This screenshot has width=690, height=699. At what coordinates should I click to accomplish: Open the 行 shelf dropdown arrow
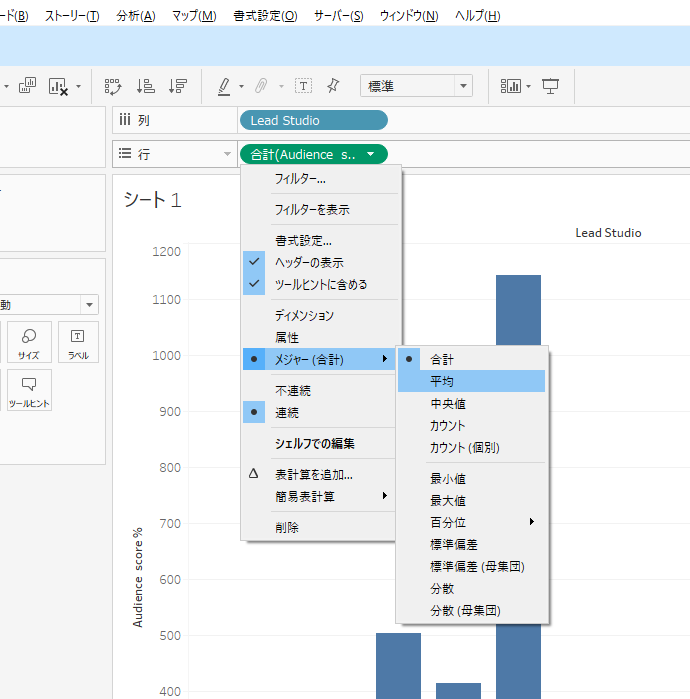(227, 154)
